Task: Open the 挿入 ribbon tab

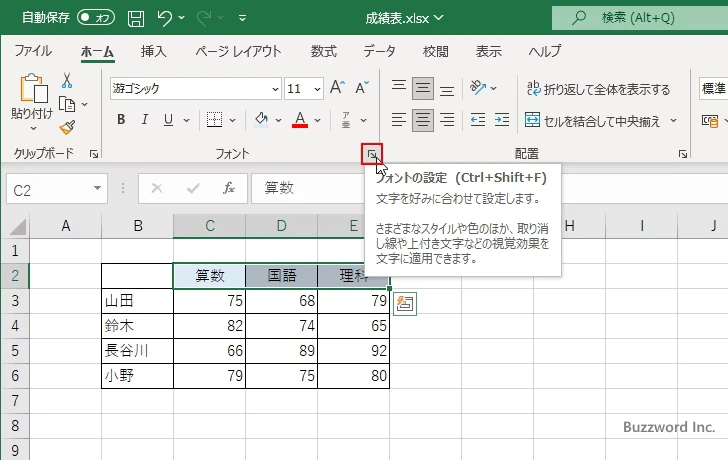Action: pyautogui.click(x=154, y=51)
